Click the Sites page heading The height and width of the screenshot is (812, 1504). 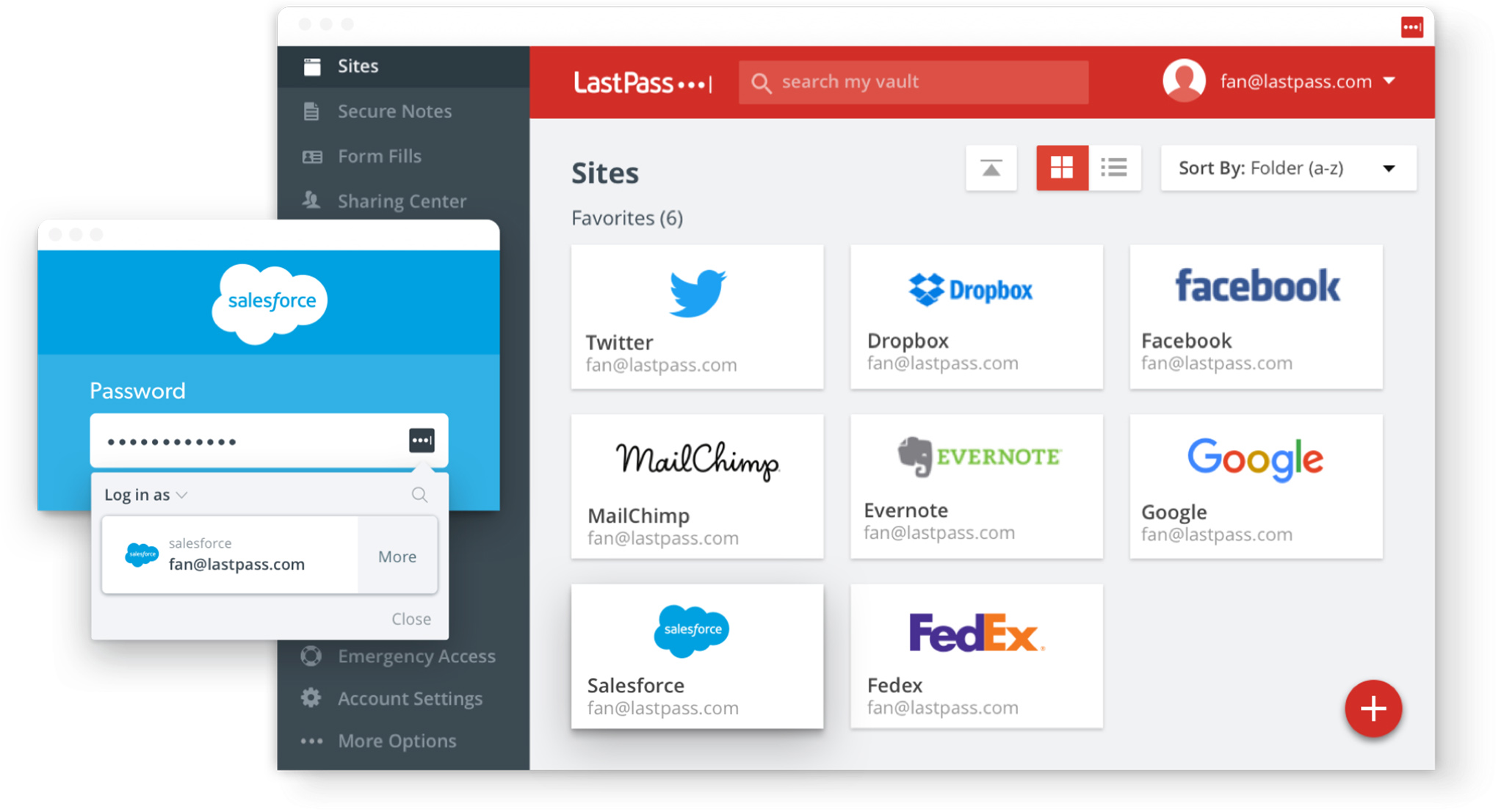pyautogui.click(x=605, y=173)
